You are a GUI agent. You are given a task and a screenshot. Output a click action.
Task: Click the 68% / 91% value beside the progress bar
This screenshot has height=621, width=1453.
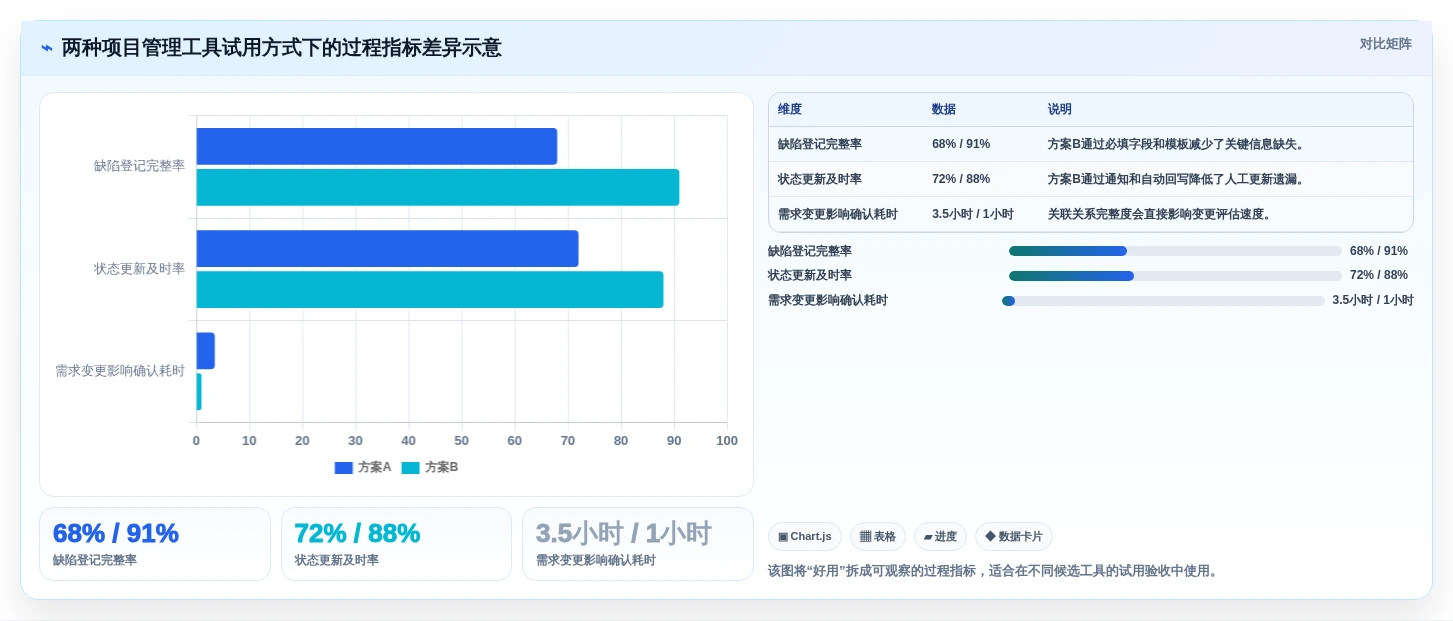[1378, 251]
